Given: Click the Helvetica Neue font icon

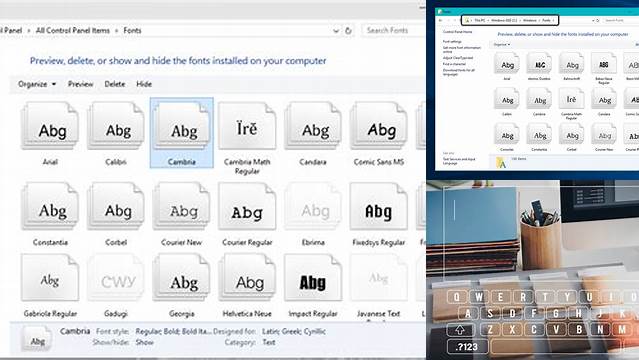Looking at the screenshot, I should (x=247, y=278).
